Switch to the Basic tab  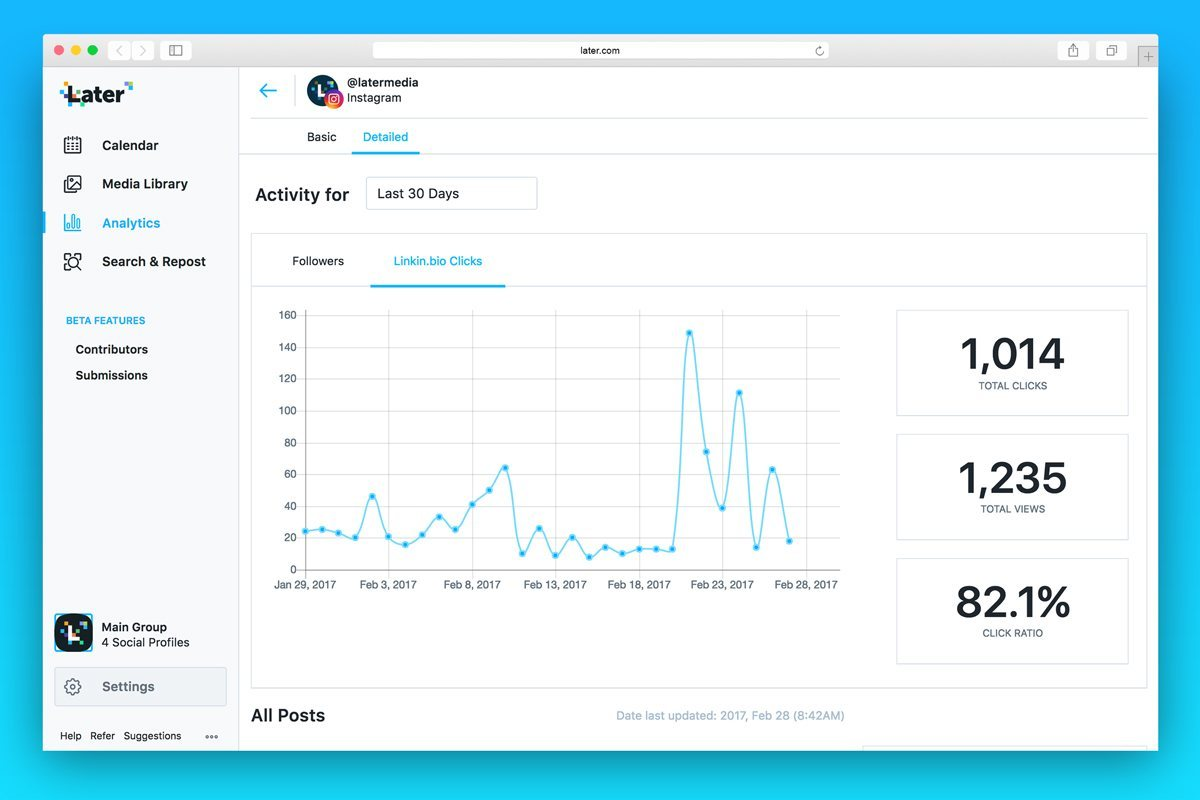pos(322,137)
